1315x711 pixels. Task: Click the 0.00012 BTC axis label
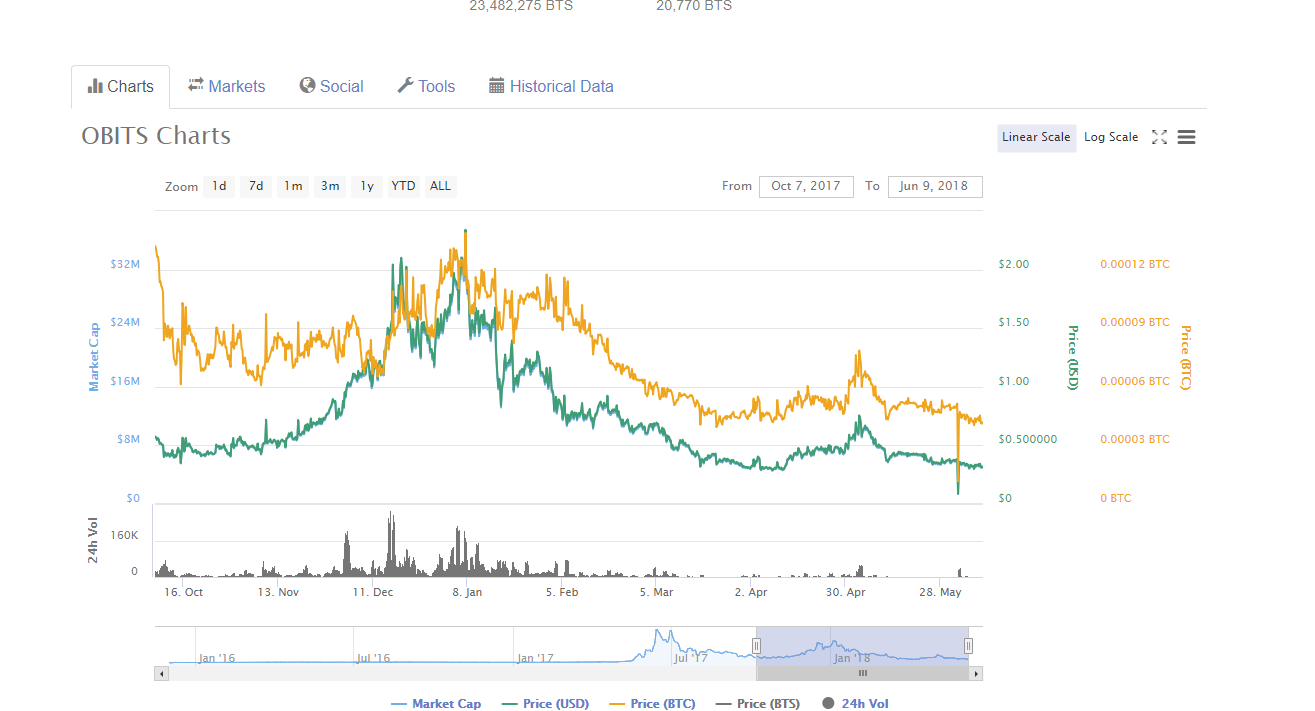click(1134, 265)
